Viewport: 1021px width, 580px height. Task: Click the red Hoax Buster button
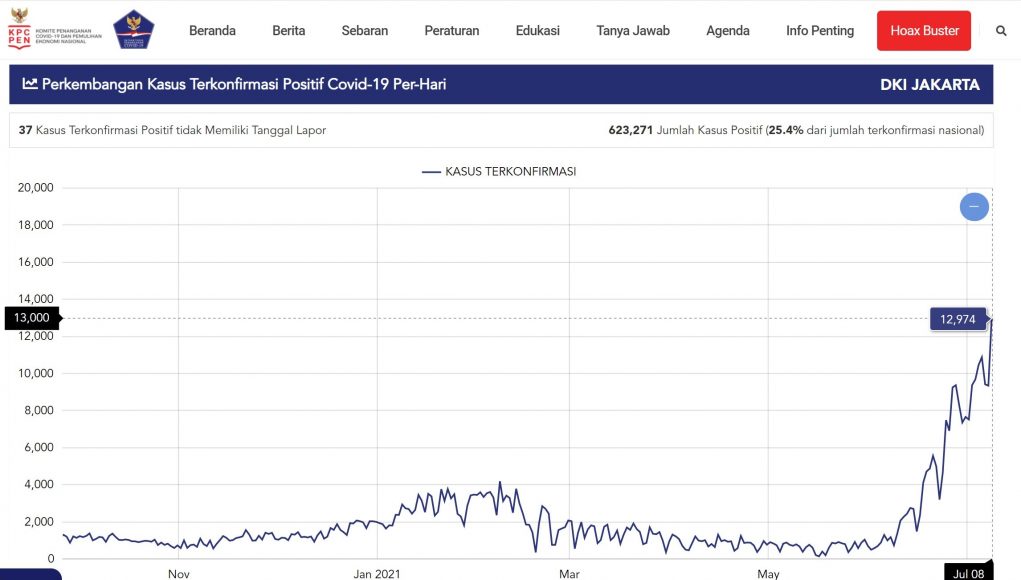coord(925,31)
